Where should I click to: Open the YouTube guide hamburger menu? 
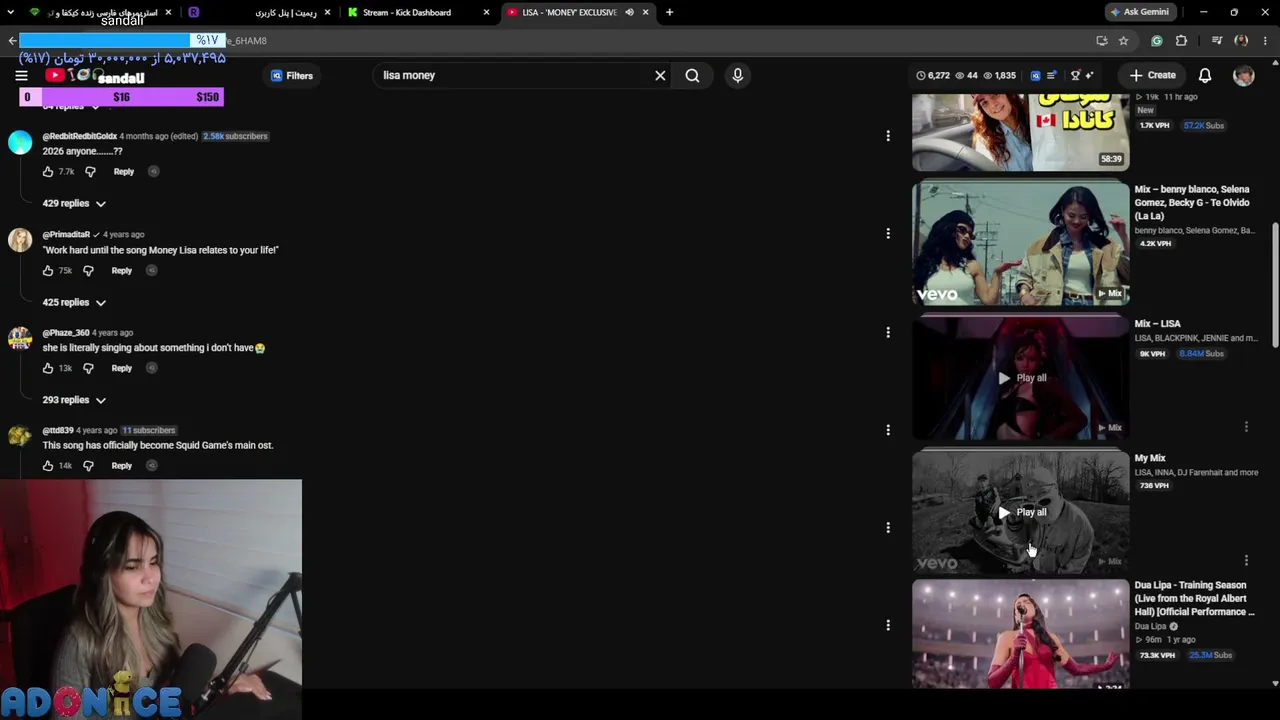tap(21, 75)
